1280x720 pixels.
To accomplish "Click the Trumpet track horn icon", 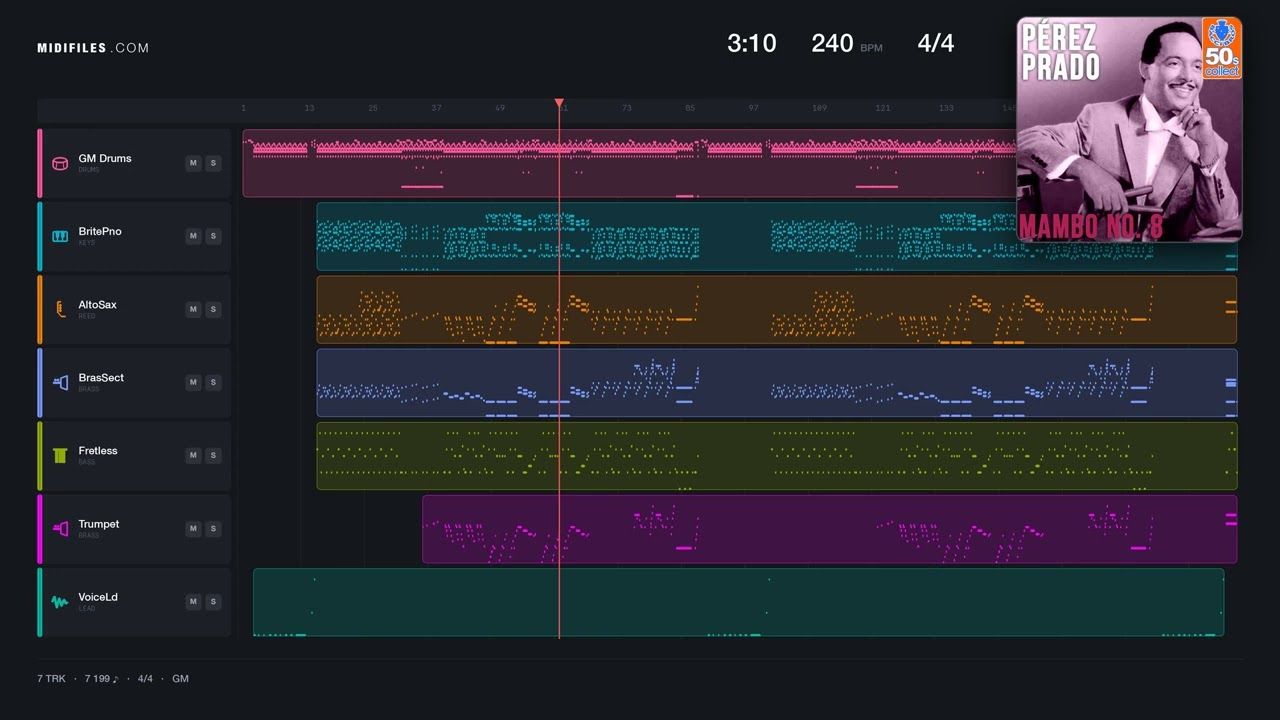I will [x=60, y=528].
